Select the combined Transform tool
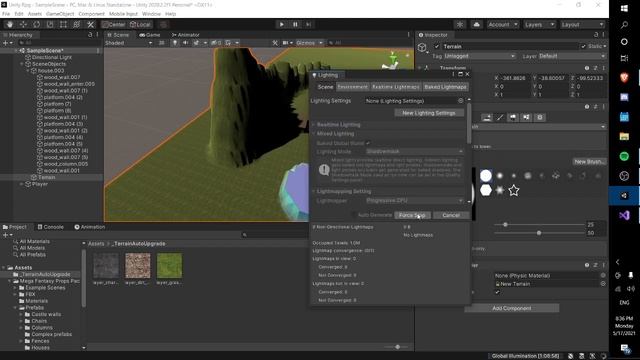640x360 pixels. pos(77,24)
